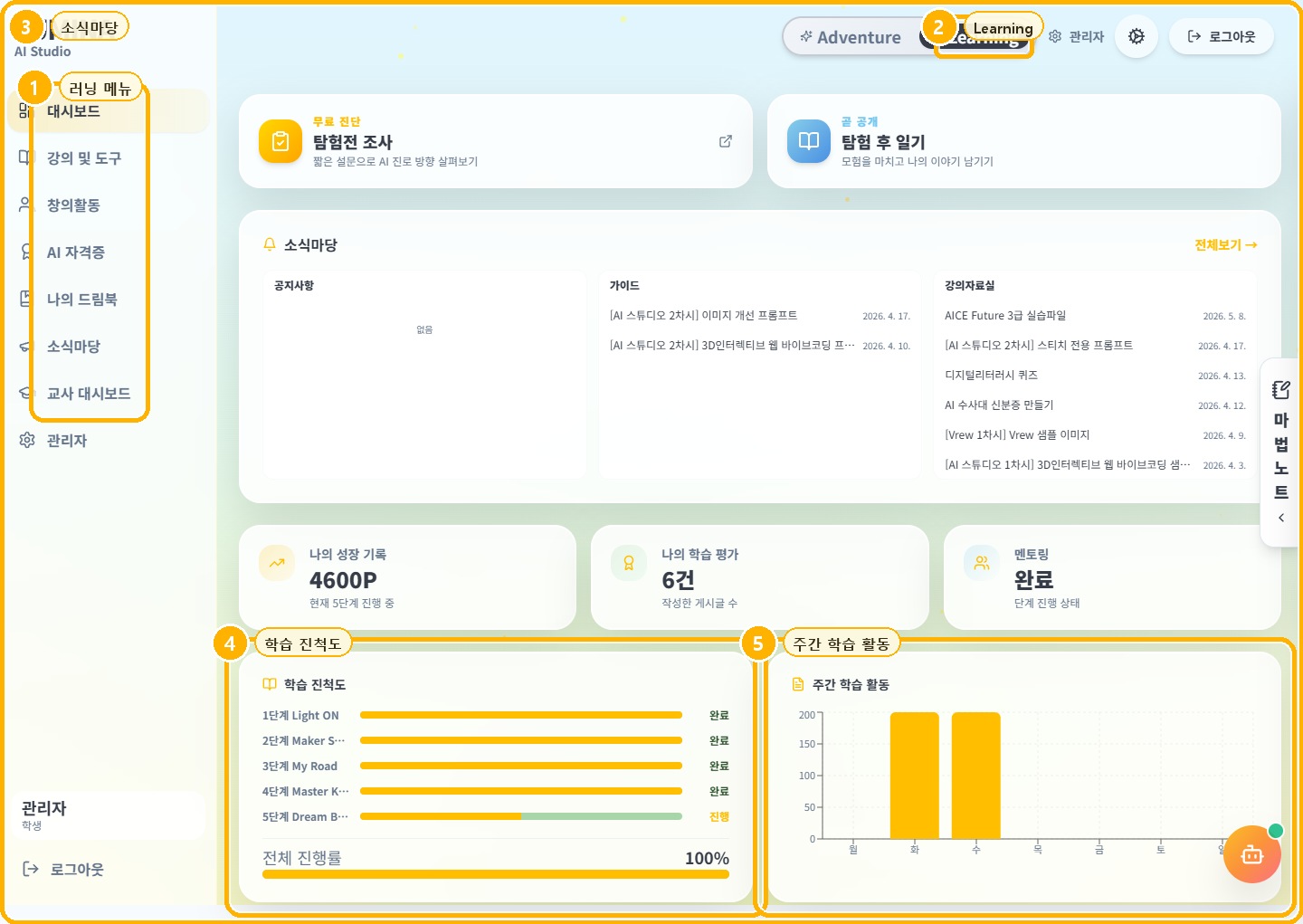1303x924 pixels.
Task: Click the gear icon beside sidebar 관리자
Action: [x=27, y=440]
